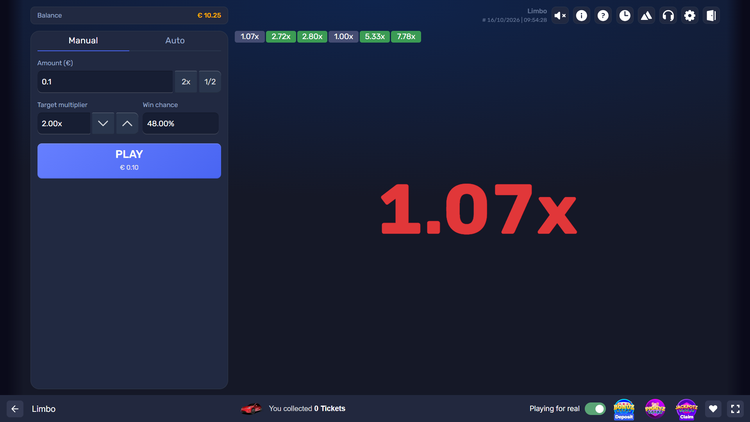This screenshot has height=422, width=750.
Task: Switch to the Auto tab
Action: pyautogui.click(x=175, y=41)
